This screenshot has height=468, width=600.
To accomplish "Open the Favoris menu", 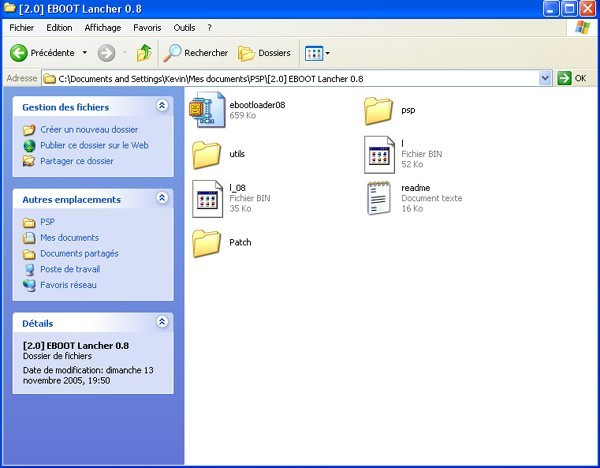I will pyautogui.click(x=147, y=28).
